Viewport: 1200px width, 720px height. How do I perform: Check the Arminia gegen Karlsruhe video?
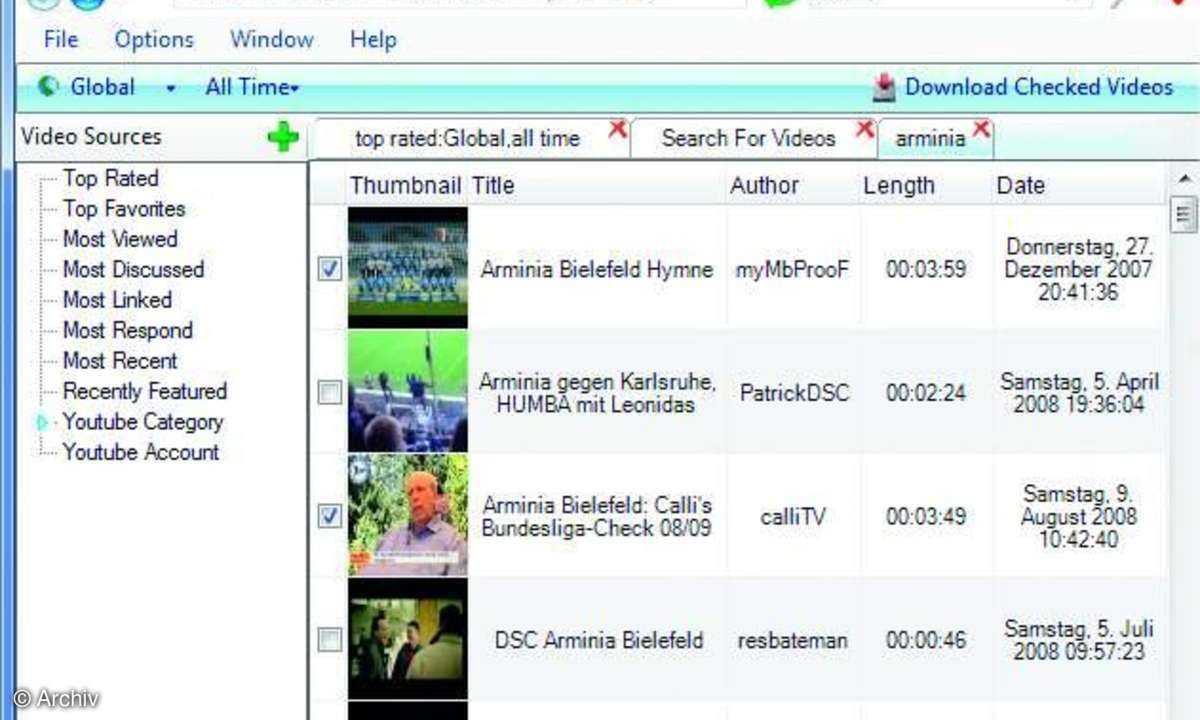click(x=329, y=392)
